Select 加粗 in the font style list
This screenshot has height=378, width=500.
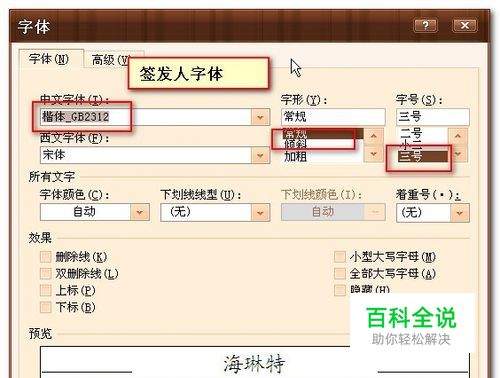295,156
